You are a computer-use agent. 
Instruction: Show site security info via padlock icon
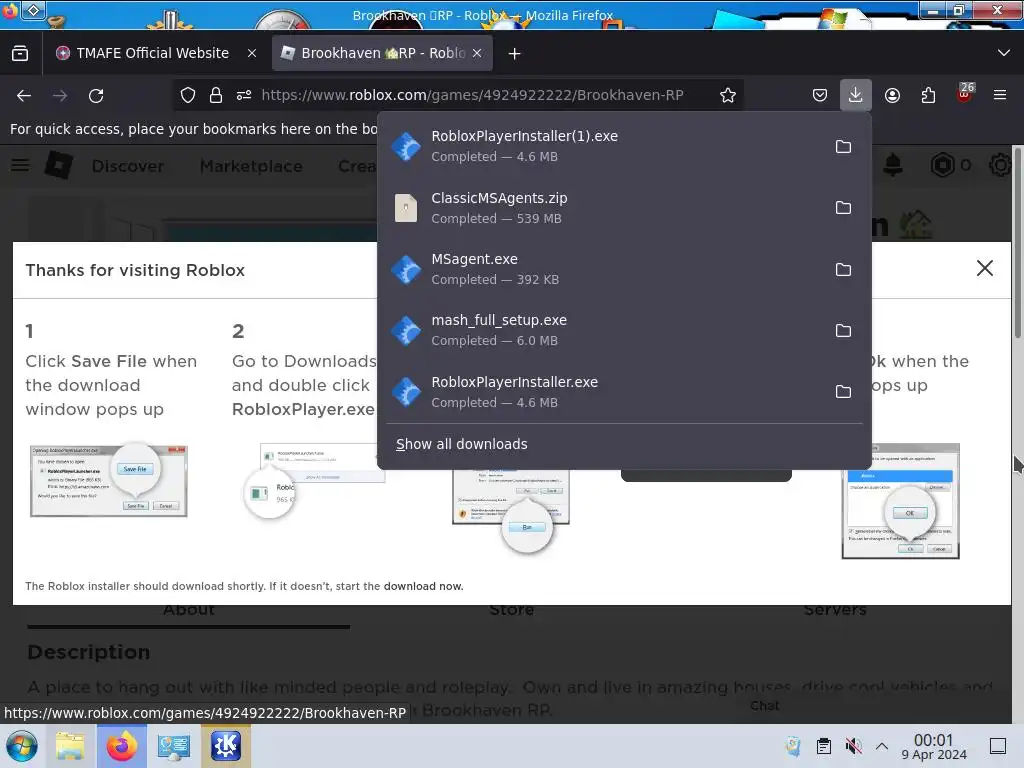pyautogui.click(x=216, y=95)
